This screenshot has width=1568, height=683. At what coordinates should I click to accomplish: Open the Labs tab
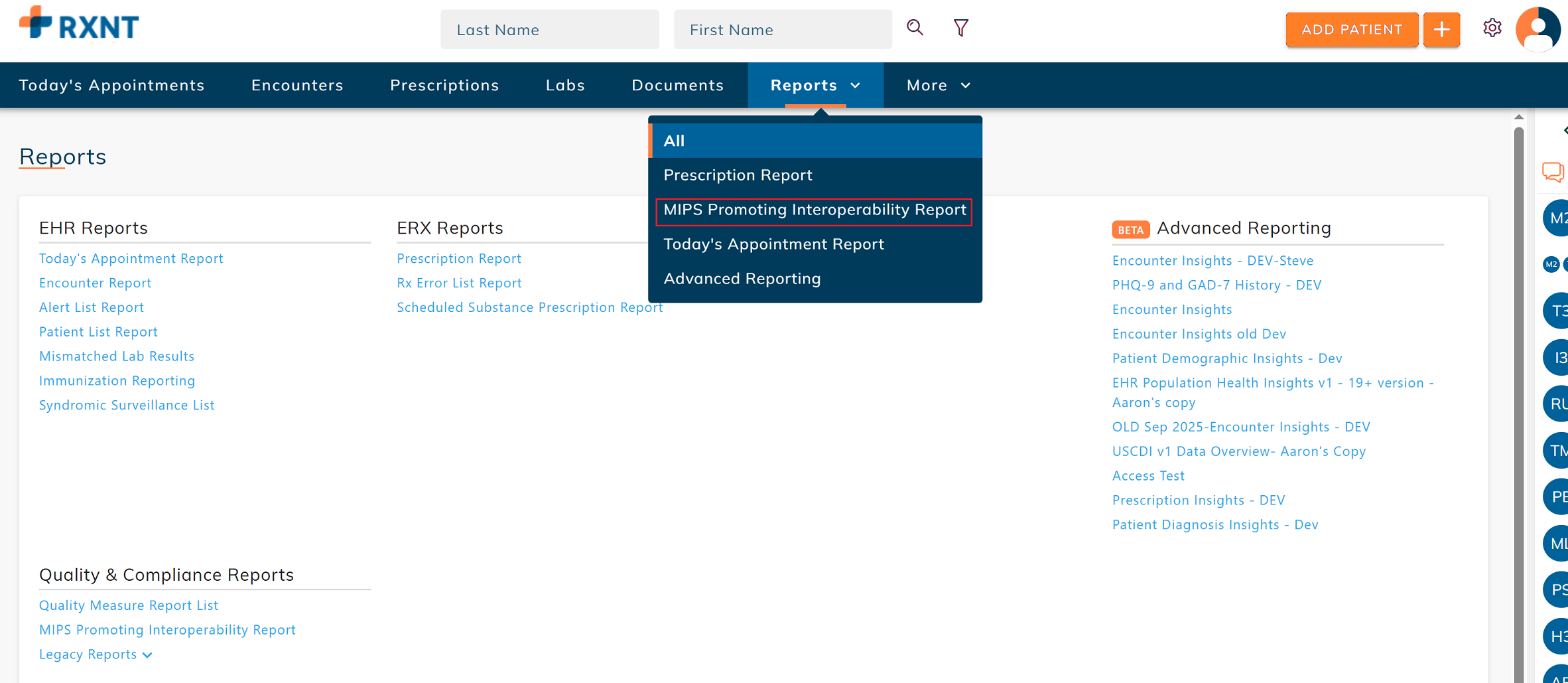565,85
